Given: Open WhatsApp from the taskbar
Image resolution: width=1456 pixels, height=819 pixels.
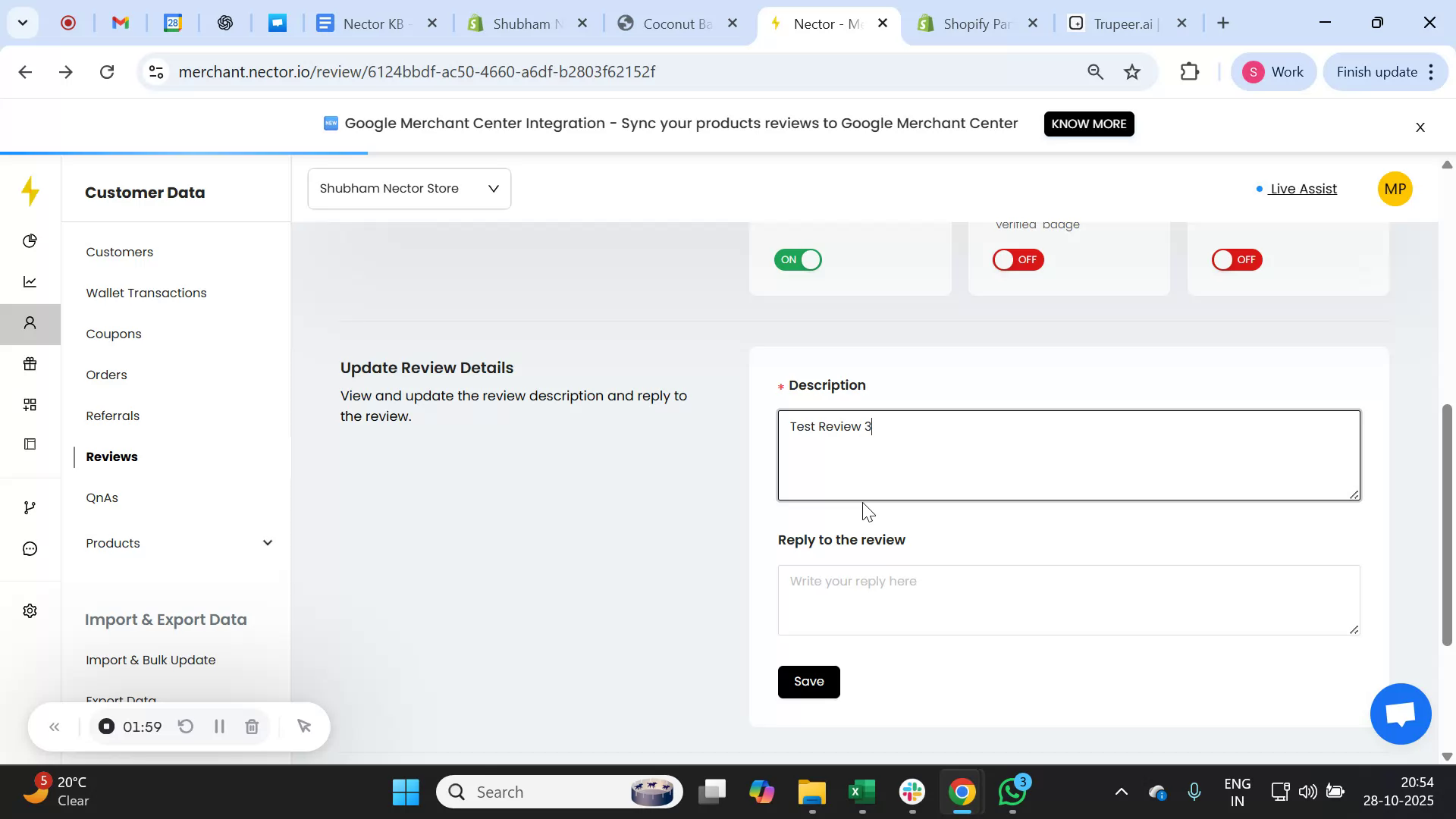Looking at the screenshot, I should point(1012,791).
